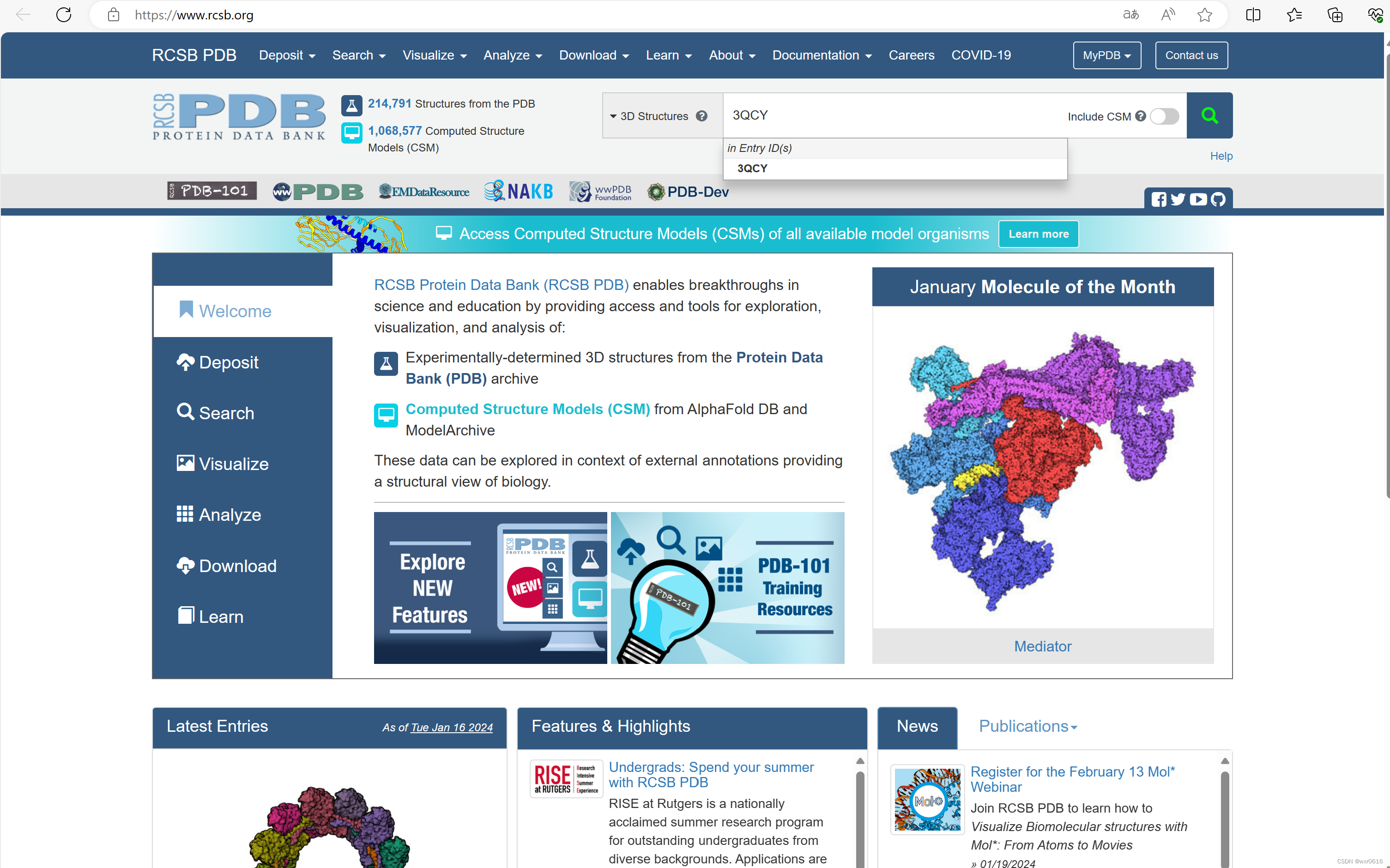This screenshot has width=1390, height=868.
Task: Open the RCSB Twitter icon
Action: tap(1178, 199)
